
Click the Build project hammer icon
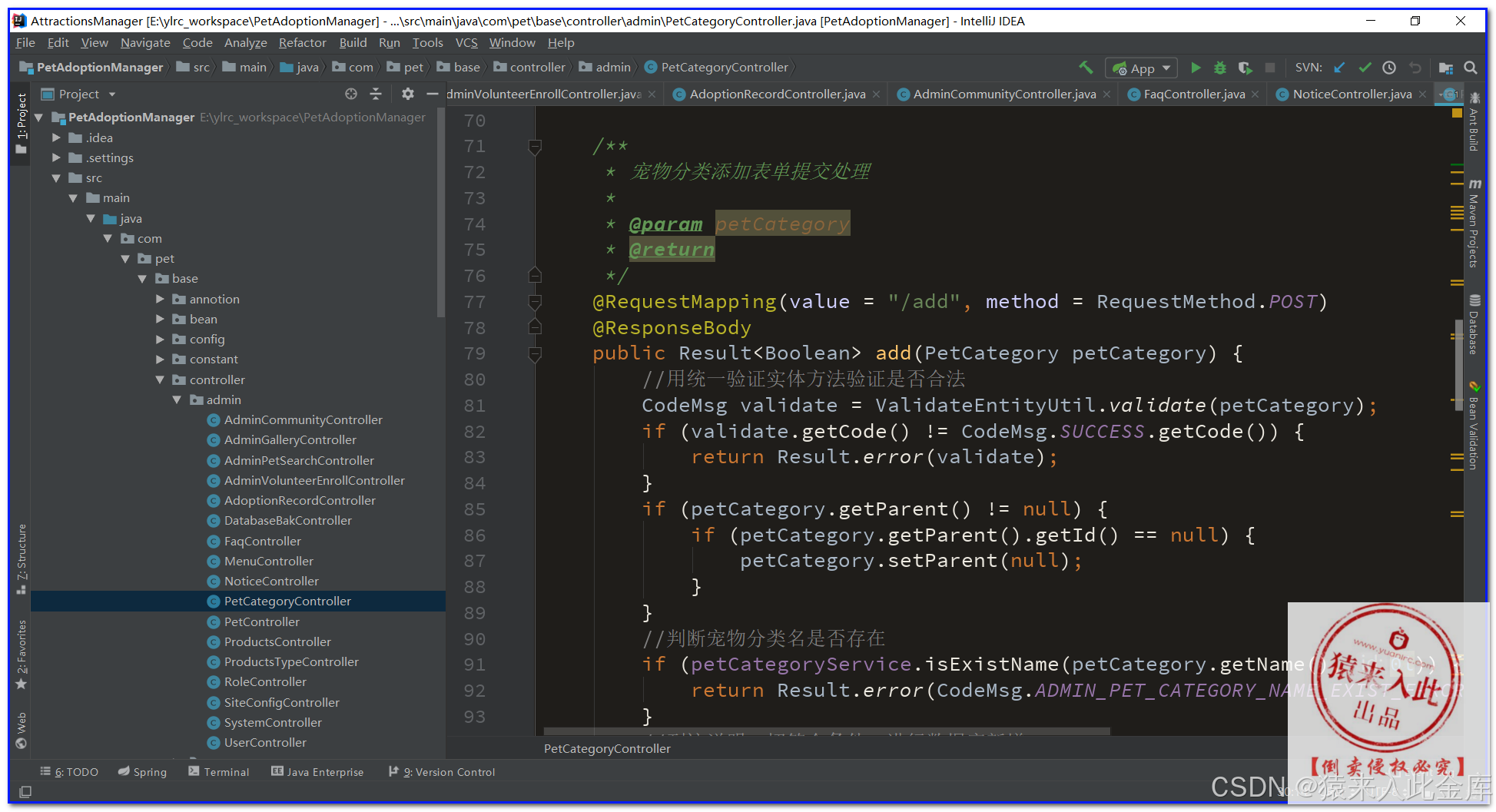tap(1085, 68)
